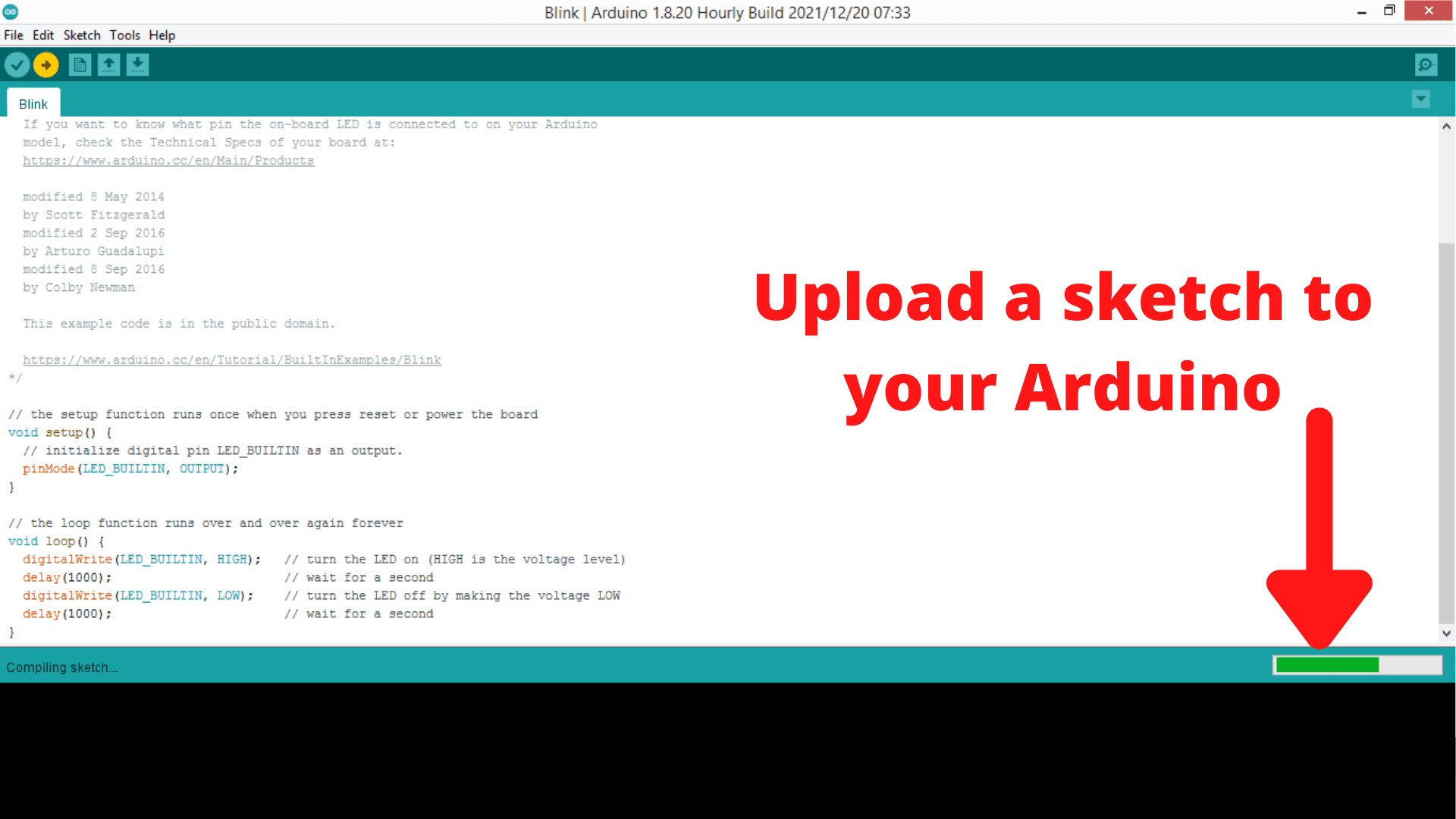
Task: Click the Open sketch icon
Action: [x=108, y=64]
